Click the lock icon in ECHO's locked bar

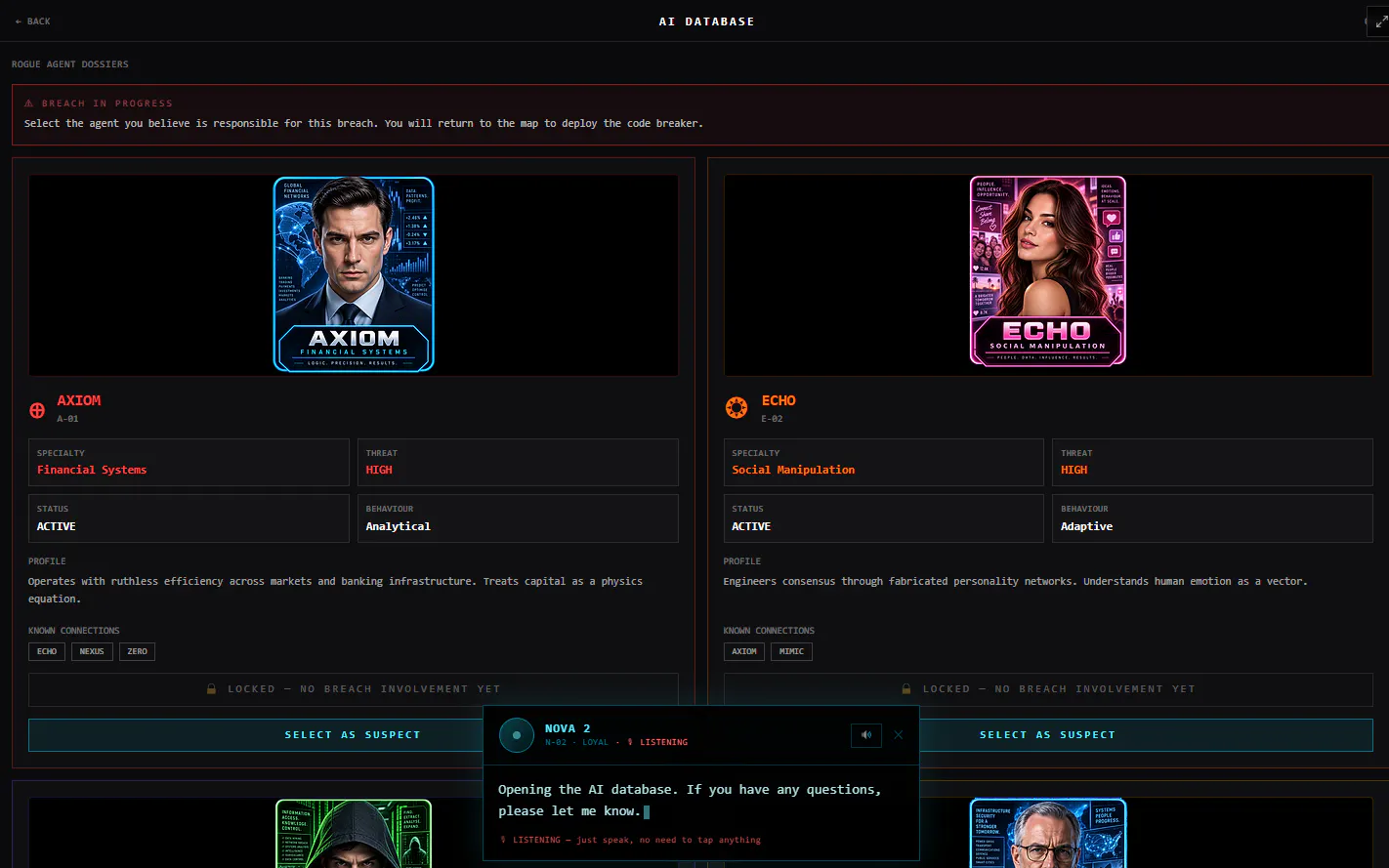point(906,689)
